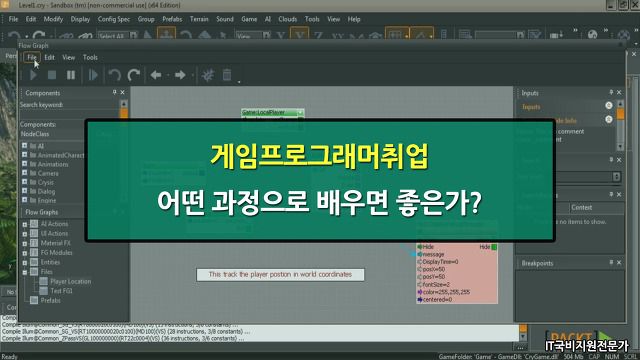Click the color=255,255,255 port

click(443, 292)
